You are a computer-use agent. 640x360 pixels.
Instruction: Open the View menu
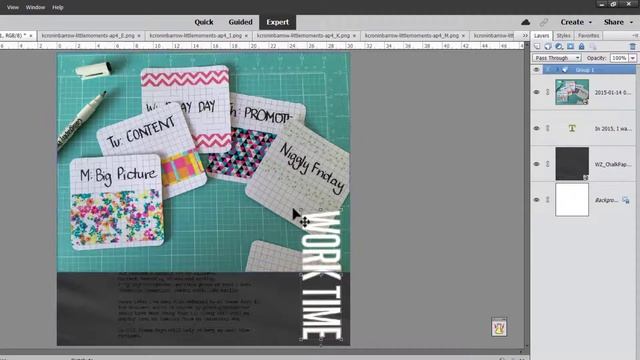coord(13,7)
